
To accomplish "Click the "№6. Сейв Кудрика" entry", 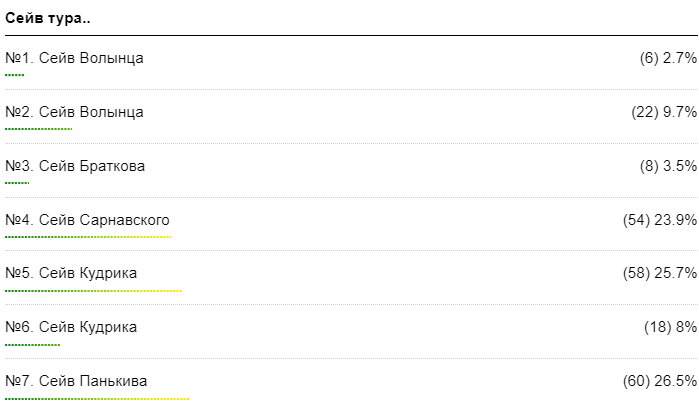I will click(71, 327).
